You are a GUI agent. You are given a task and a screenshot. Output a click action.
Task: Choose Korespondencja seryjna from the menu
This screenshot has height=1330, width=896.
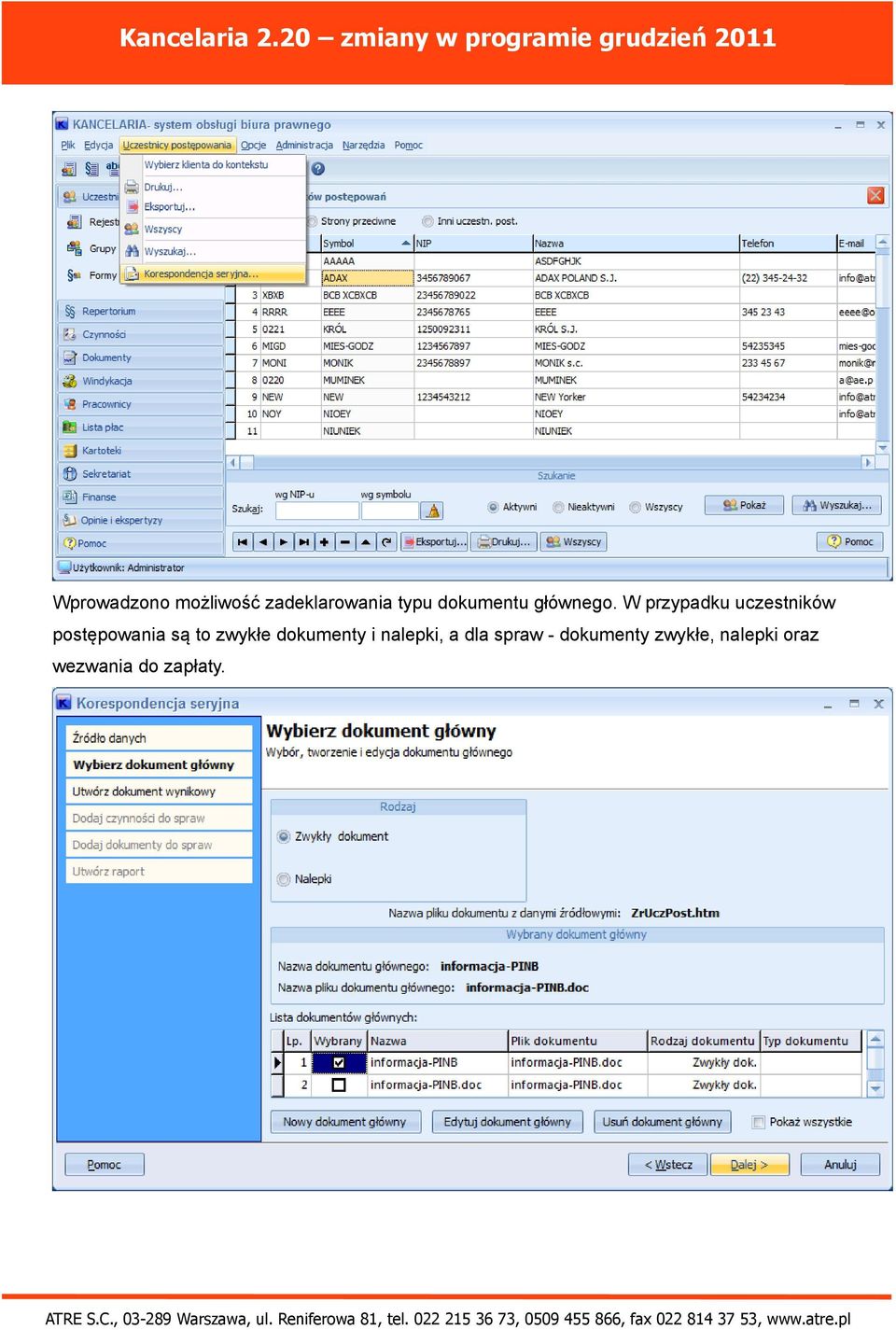(213, 274)
